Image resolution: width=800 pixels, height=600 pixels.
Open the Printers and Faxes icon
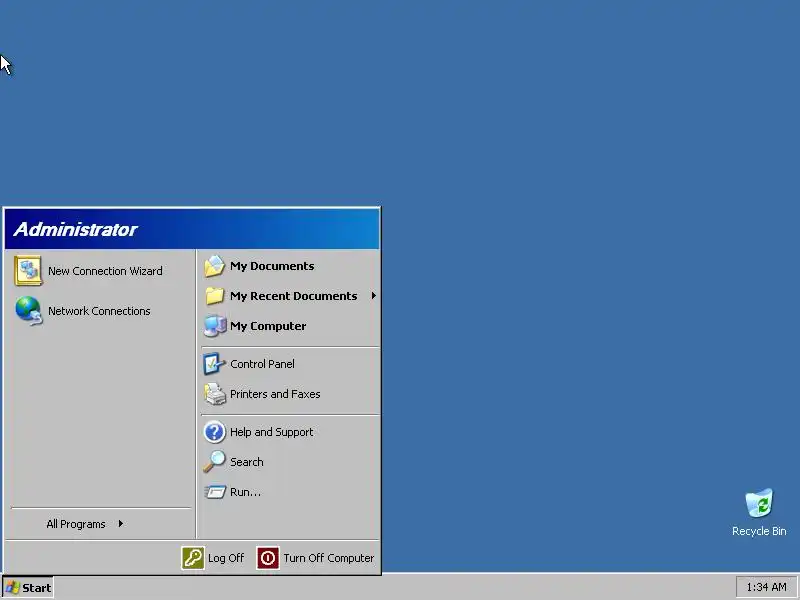pos(215,394)
